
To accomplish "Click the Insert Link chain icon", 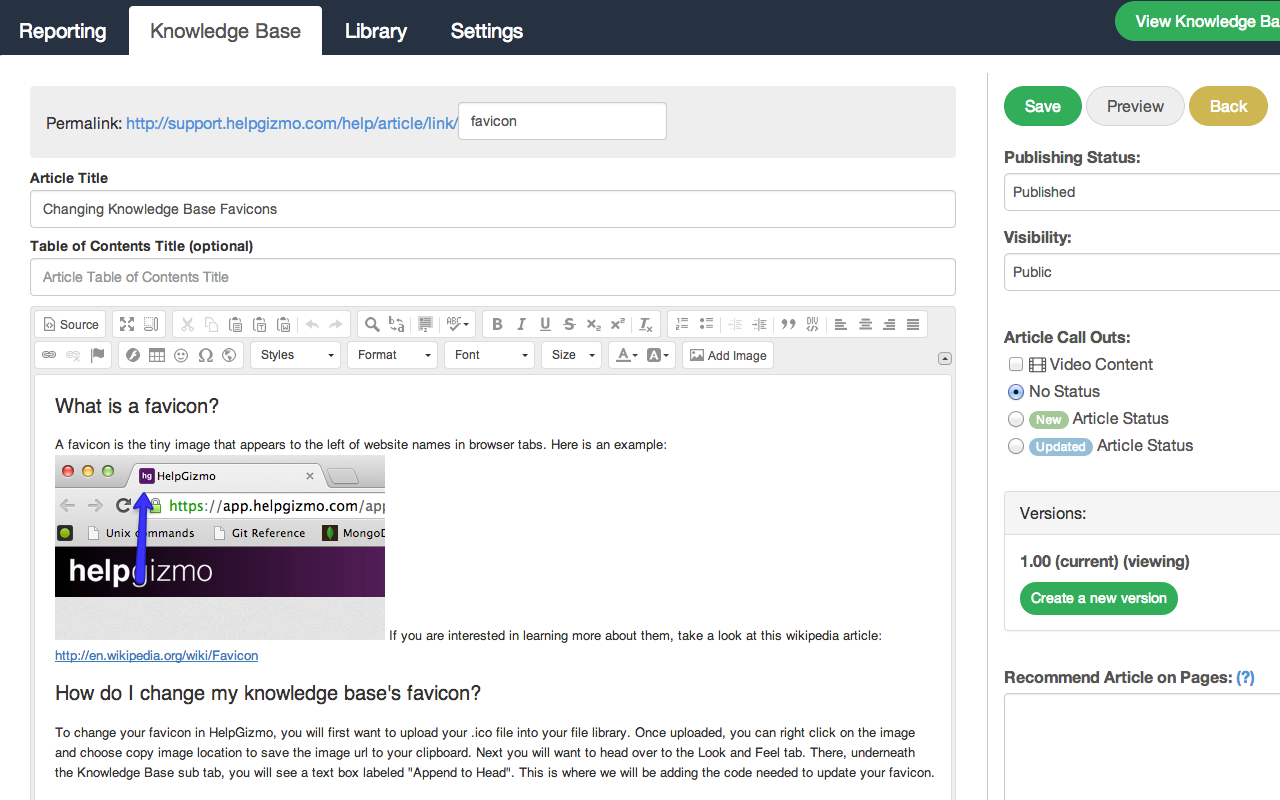I will click(x=49, y=355).
